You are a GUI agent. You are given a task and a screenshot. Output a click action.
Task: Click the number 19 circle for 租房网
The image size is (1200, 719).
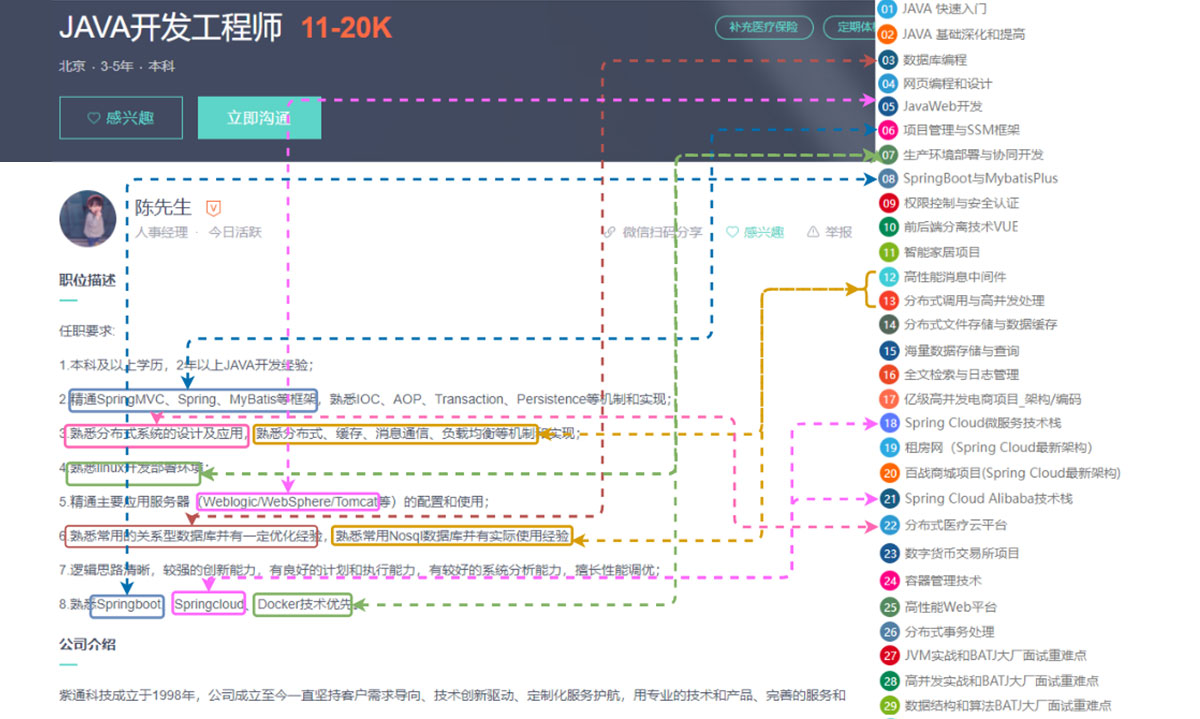(x=889, y=448)
